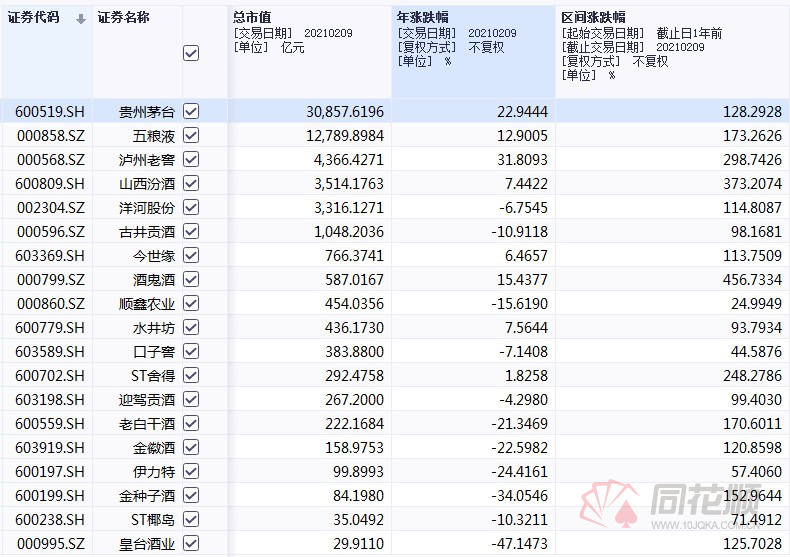Select the 泸州老窖 name cell

(x=147, y=160)
